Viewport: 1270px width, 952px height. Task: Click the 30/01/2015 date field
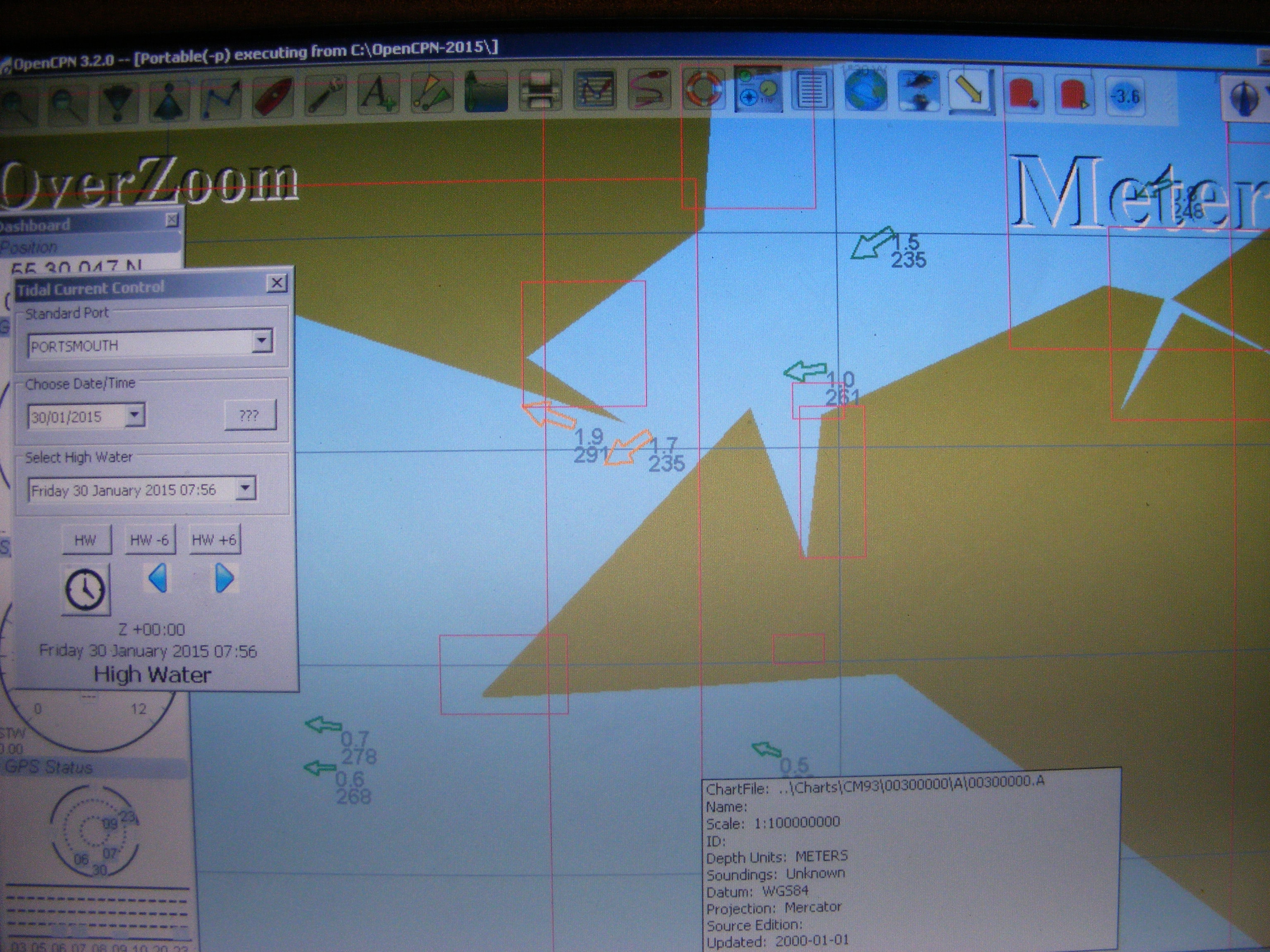[76, 416]
